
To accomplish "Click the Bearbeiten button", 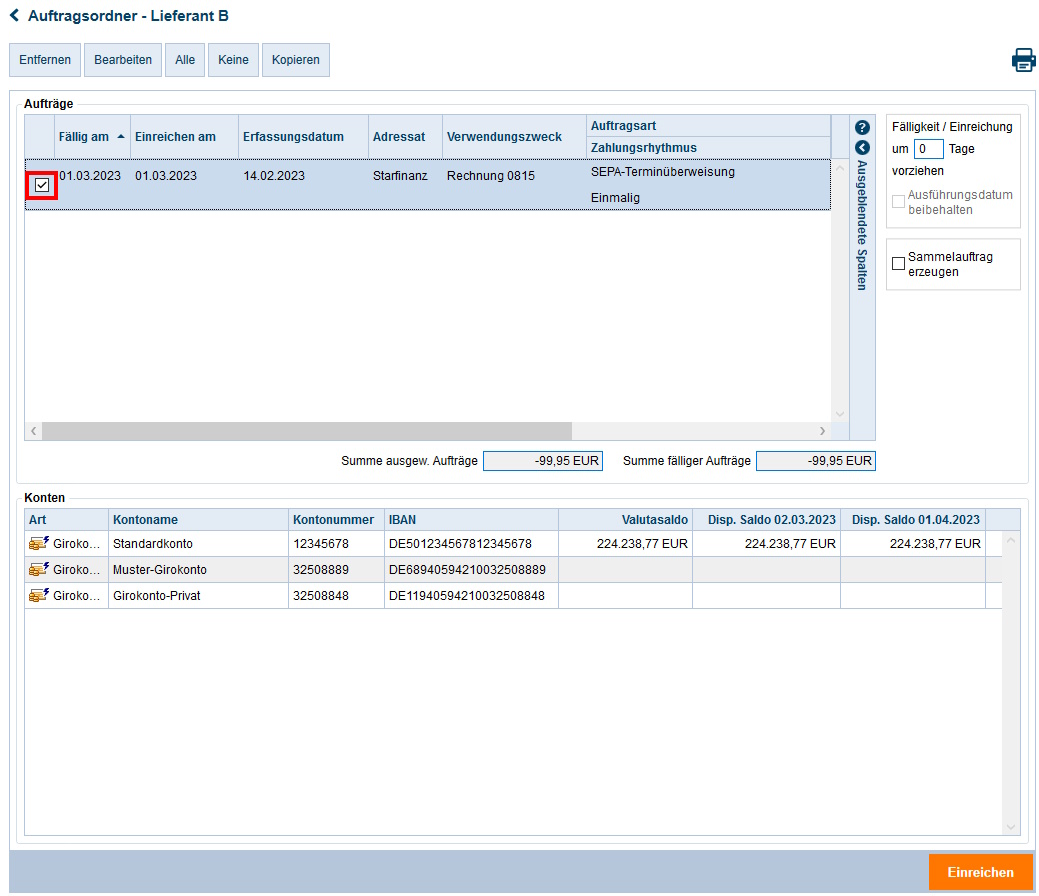I will [x=123, y=60].
